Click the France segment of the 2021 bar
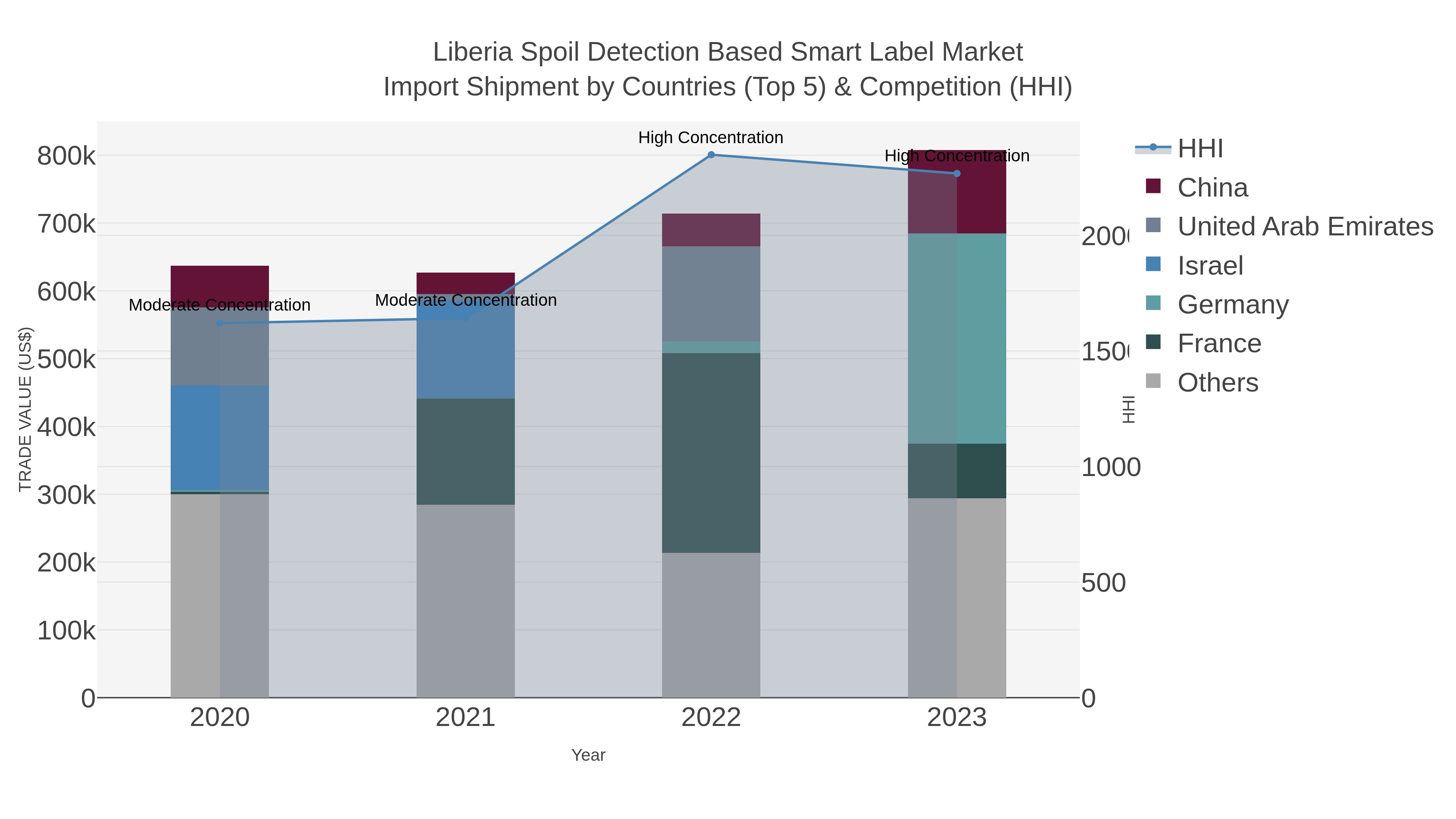The image size is (1456, 819). (x=466, y=452)
